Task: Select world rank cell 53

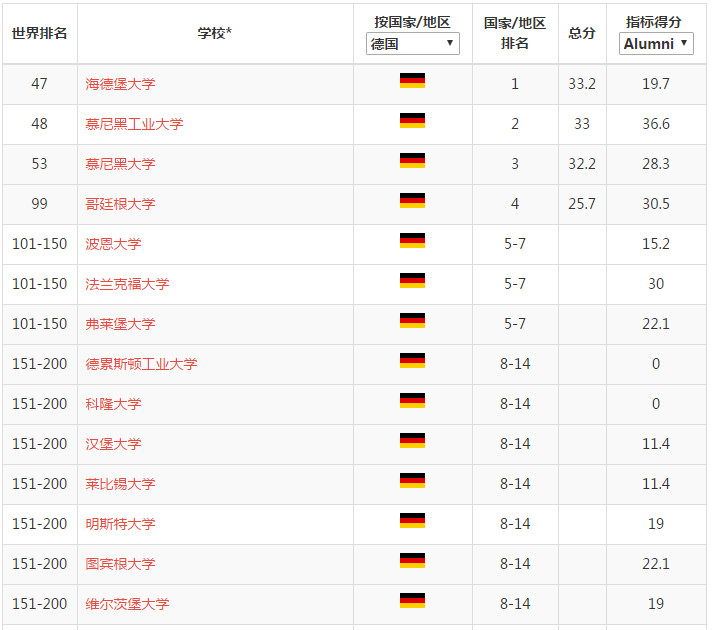Action: tap(40, 164)
